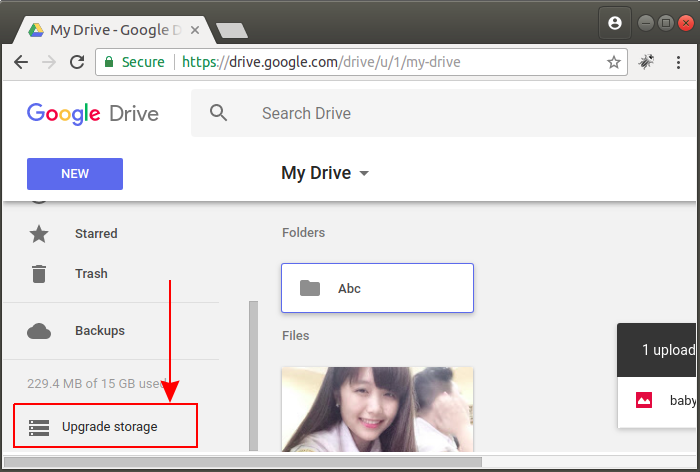Click the Trash bin icon

click(x=39, y=274)
